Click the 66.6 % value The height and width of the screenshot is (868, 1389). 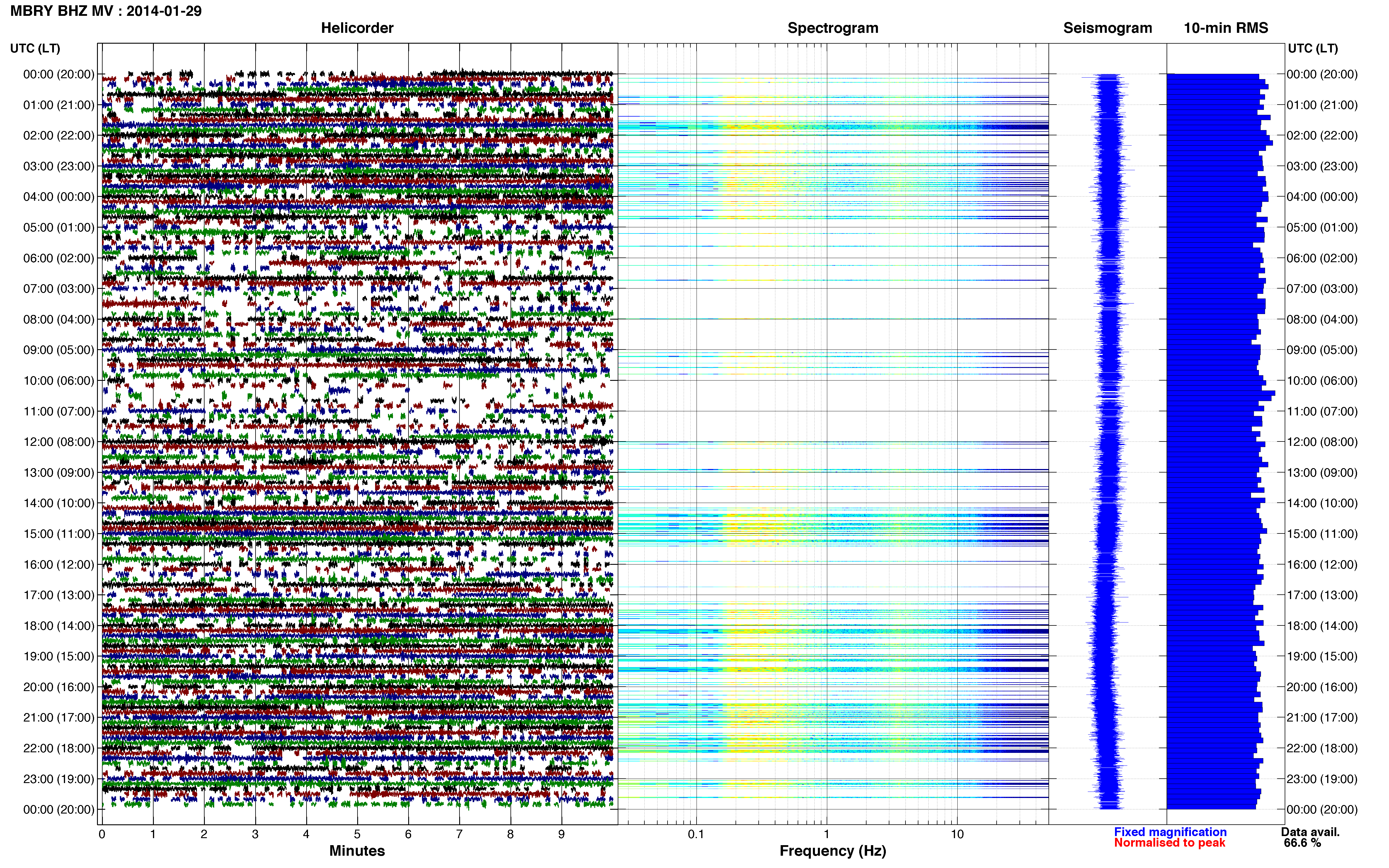1302,843
